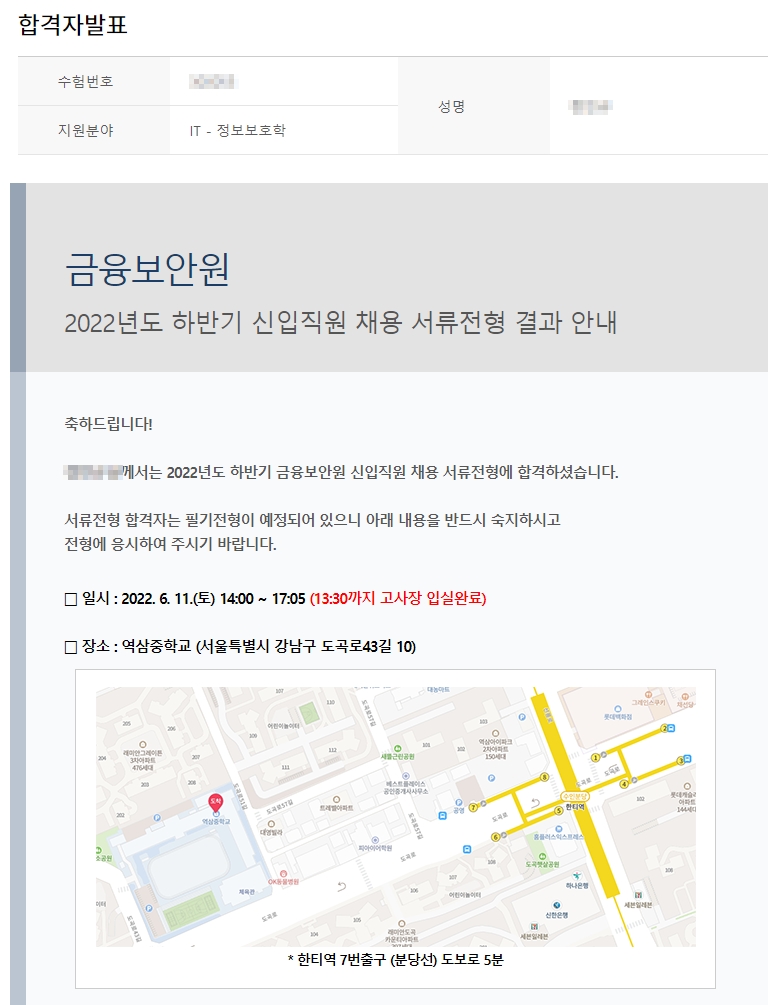Click the directions map image
Image resolution: width=768 pixels, height=1005 pixels.
pyautogui.click(x=396, y=817)
